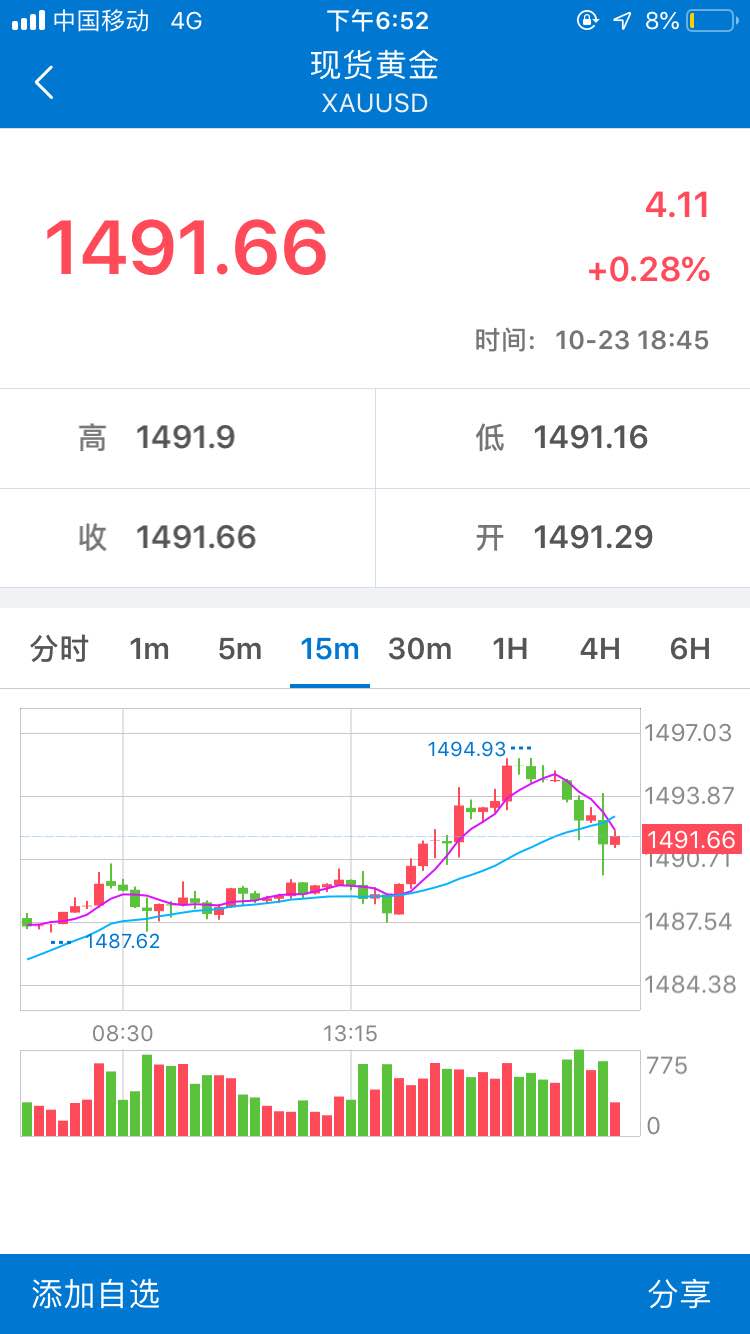Tap the 现货黄金 XAUUSD title
This screenshot has height=1334, width=750.
coord(375,81)
